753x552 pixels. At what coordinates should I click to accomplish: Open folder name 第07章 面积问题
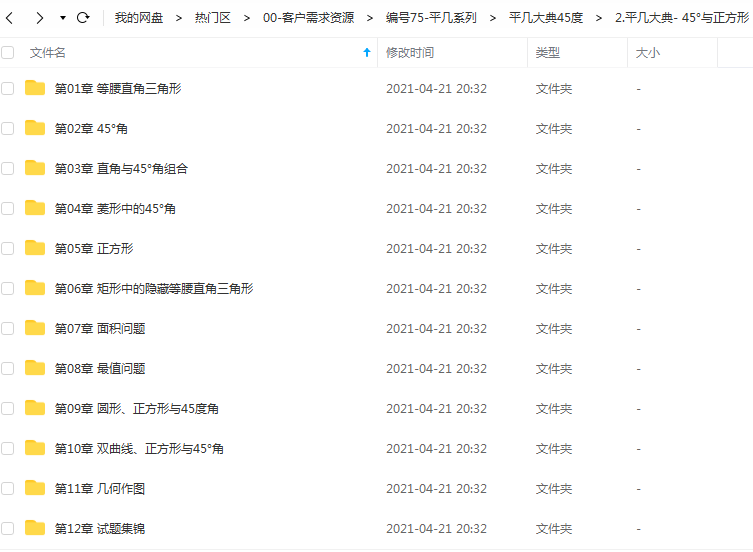[x=100, y=329]
